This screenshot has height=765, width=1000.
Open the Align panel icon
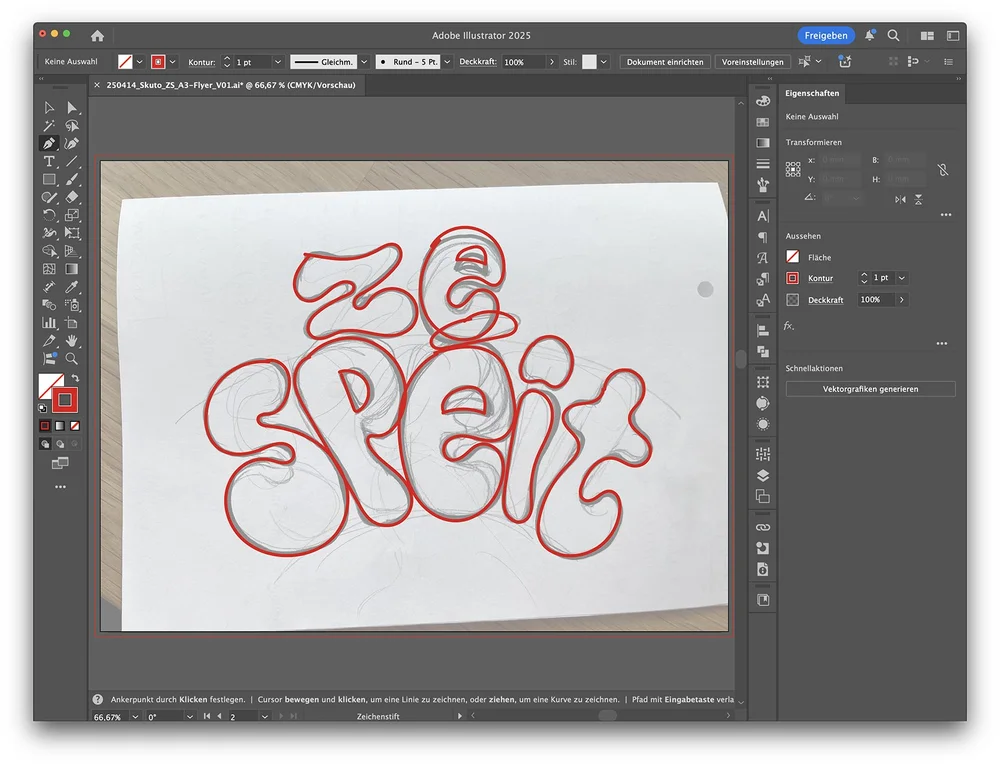pos(763,331)
